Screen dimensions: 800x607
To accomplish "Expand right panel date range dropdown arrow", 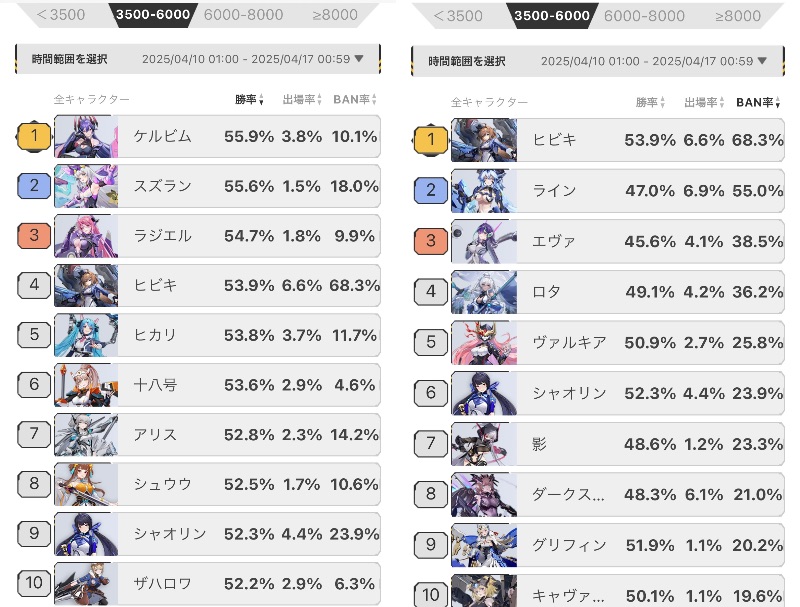I will pyautogui.click(x=762, y=61).
